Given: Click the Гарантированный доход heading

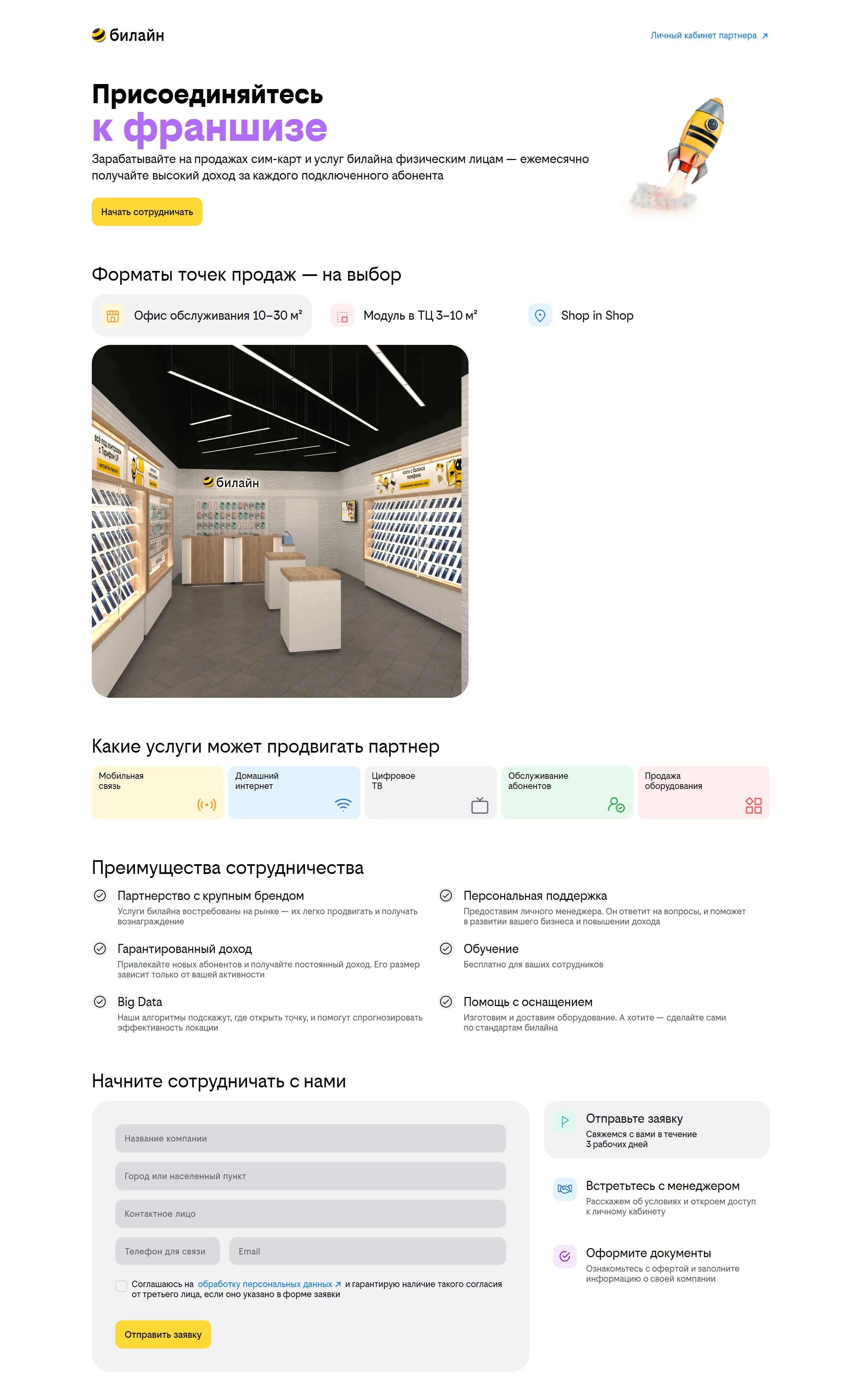Looking at the screenshot, I should pyautogui.click(x=185, y=949).
